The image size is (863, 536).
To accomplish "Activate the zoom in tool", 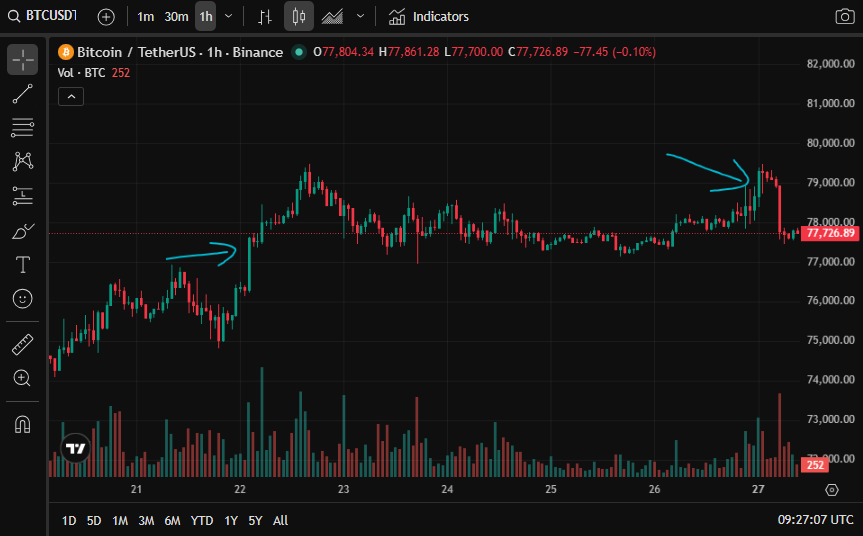I will (23, 378).
